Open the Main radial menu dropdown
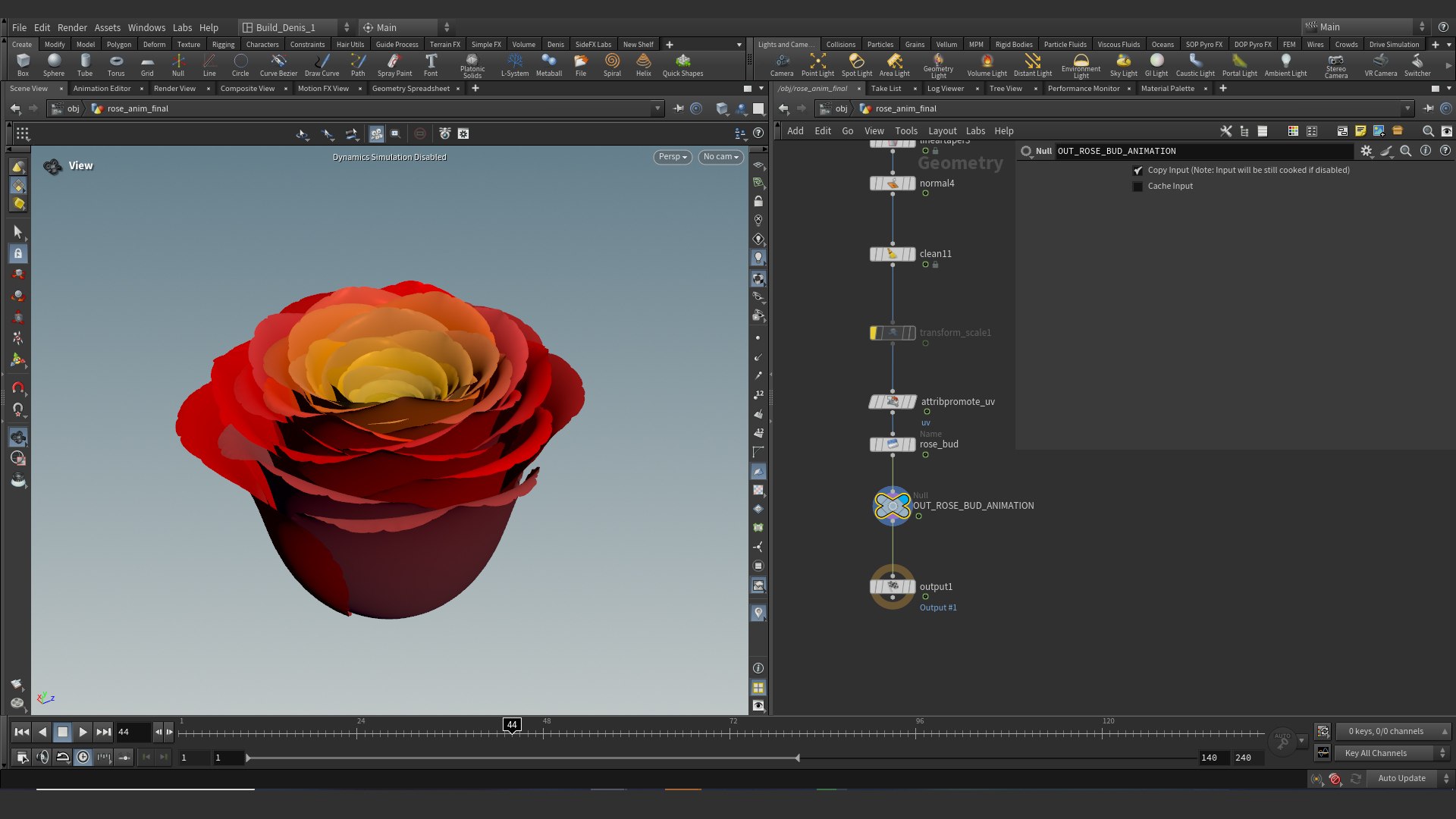The height and width of the screenshot is (819, 1456). click(406, 27)
